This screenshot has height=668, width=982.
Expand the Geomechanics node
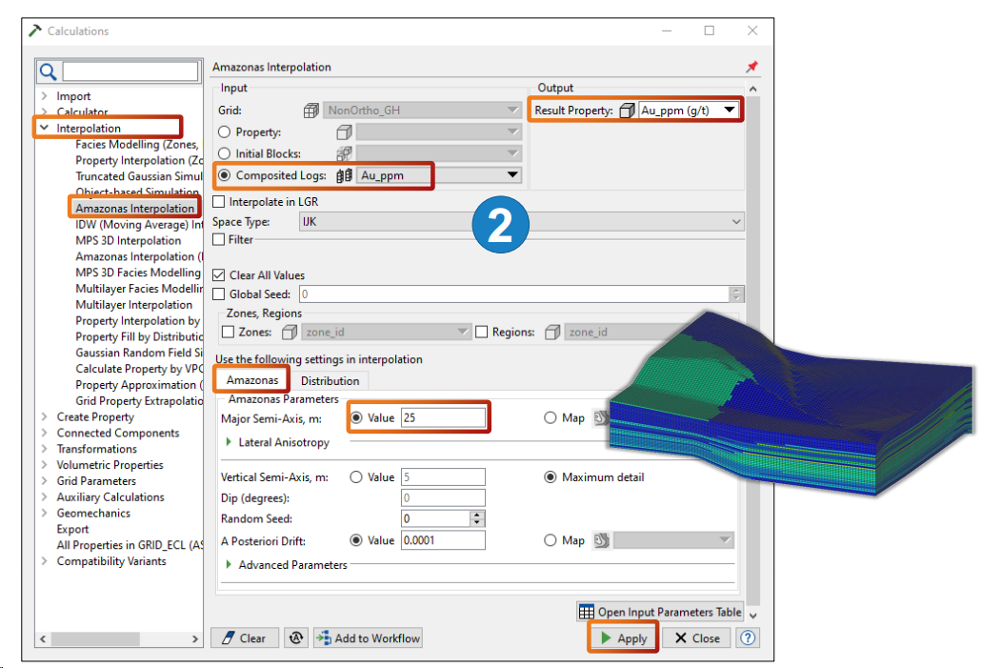coord(44,513)
